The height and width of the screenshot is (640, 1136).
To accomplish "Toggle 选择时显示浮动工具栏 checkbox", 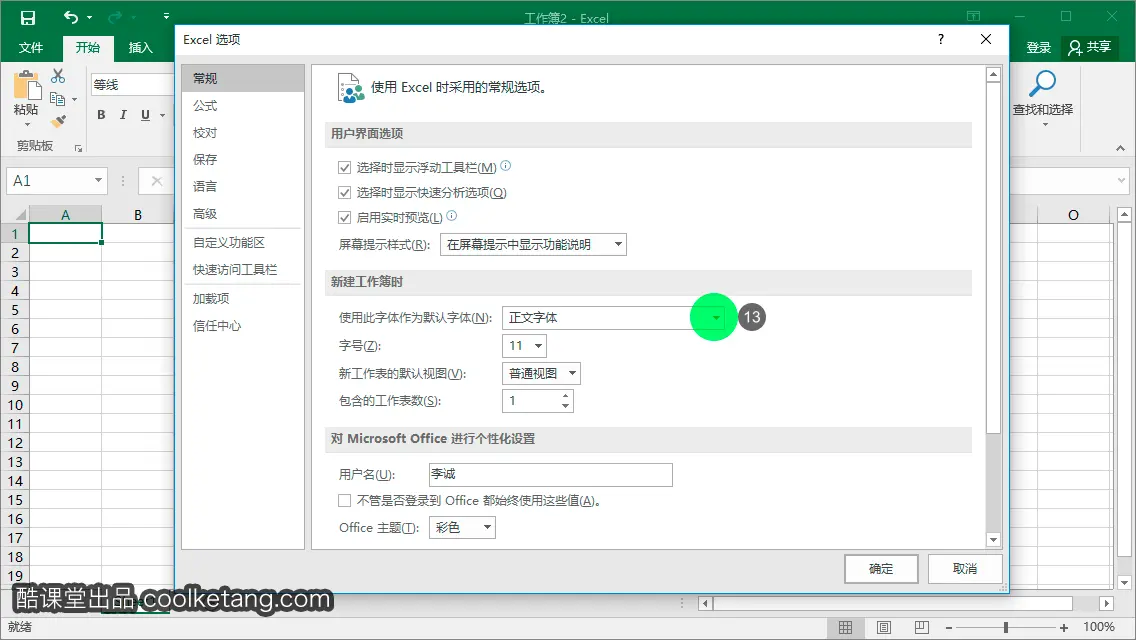I will point(344,167).
